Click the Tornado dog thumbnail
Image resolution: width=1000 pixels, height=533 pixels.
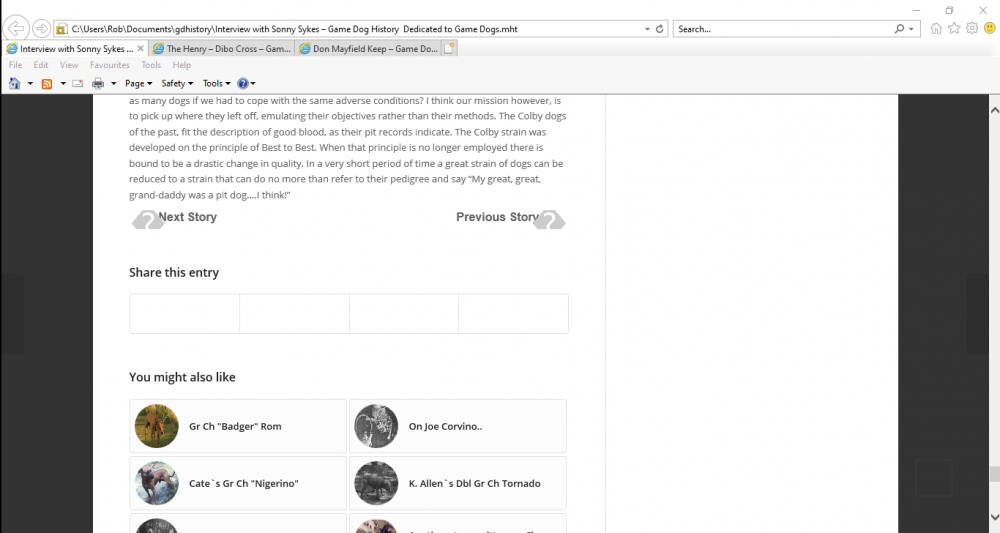[x=376, y=483]
